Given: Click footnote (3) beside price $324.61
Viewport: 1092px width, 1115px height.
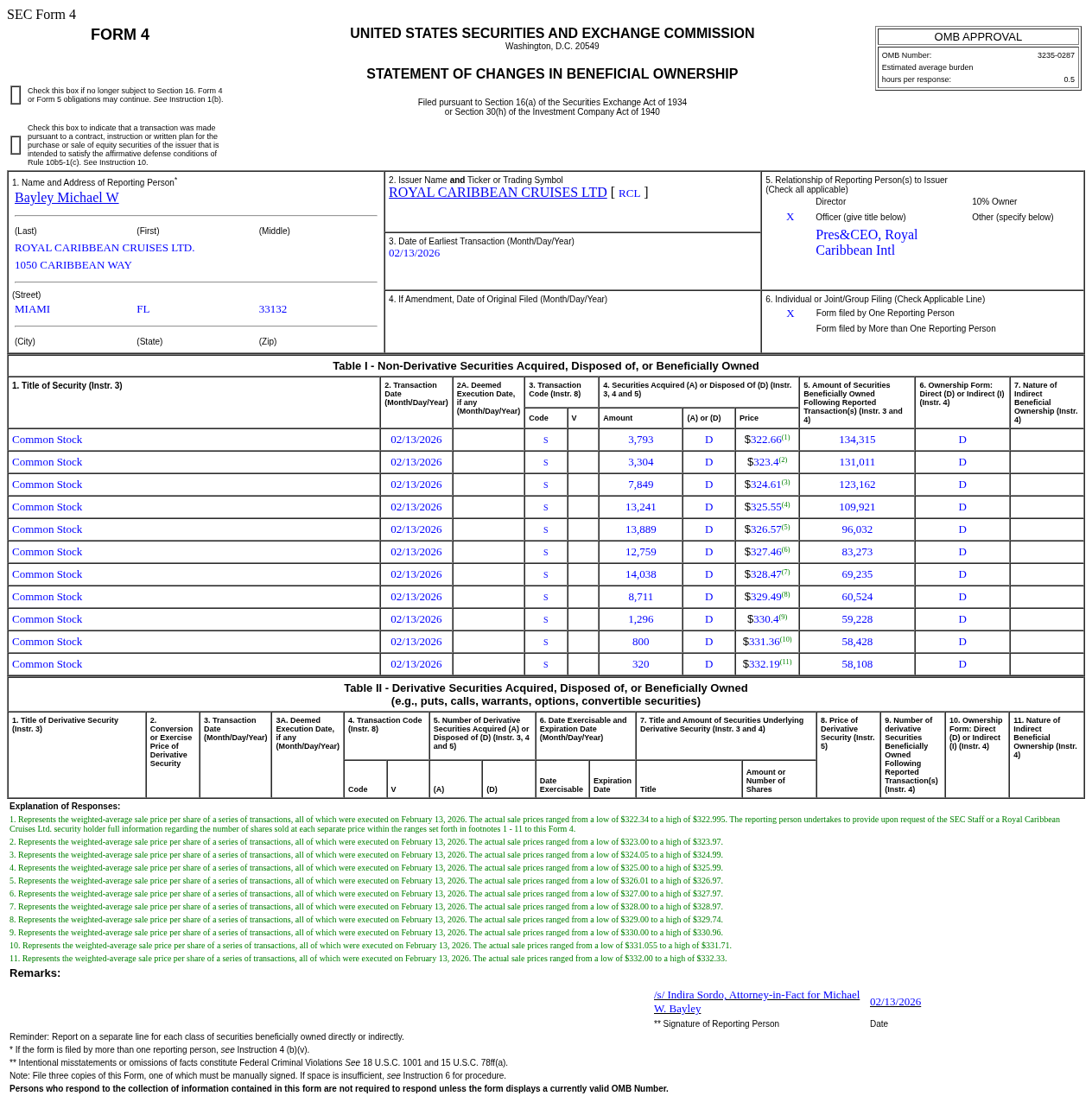Looking at the screenshot, I should [785, 482].
